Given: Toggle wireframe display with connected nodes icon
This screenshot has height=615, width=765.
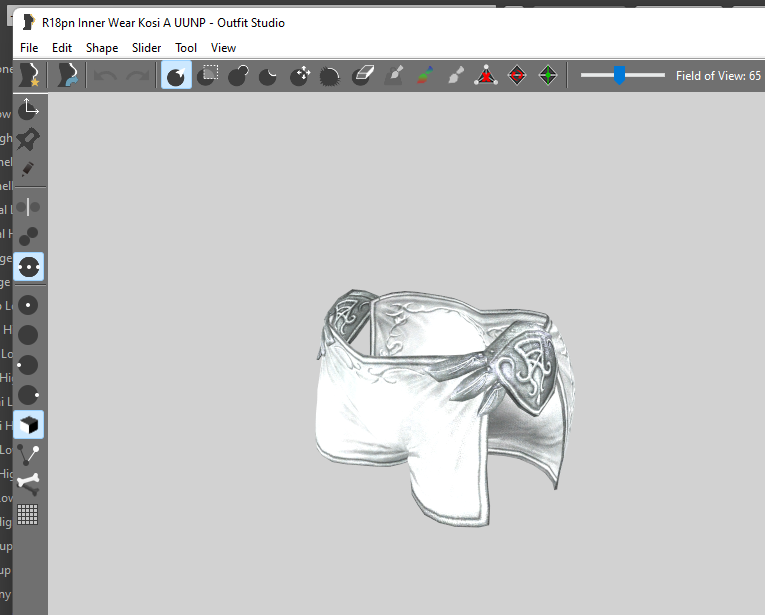Looking at the screenshot, I should [x=28, y=455].
